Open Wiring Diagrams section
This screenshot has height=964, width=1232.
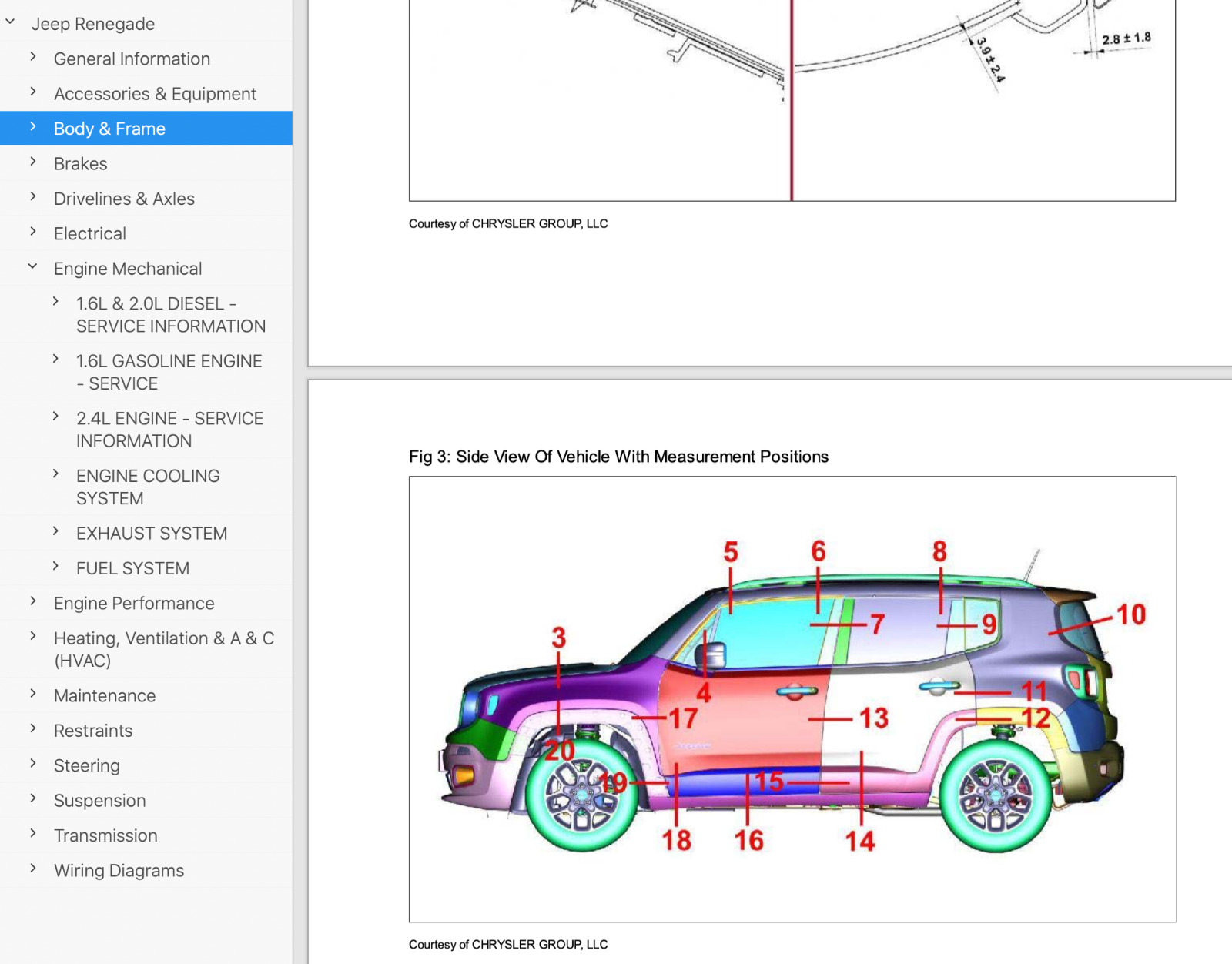(119, 871)
